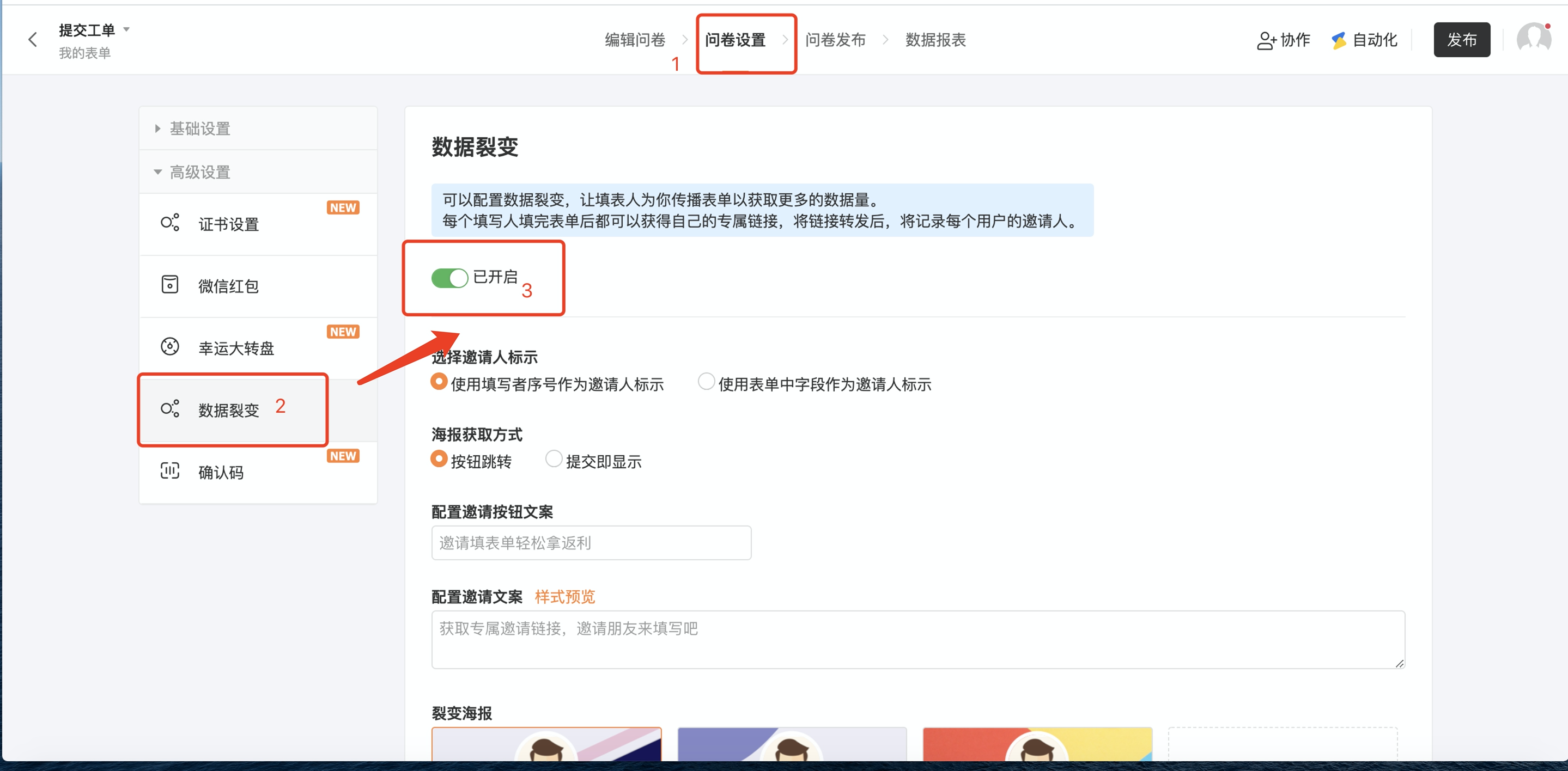Click the 微信红包 icon
The width and height of the screenshot is (1568, 771).
click(x=170, y=285)
